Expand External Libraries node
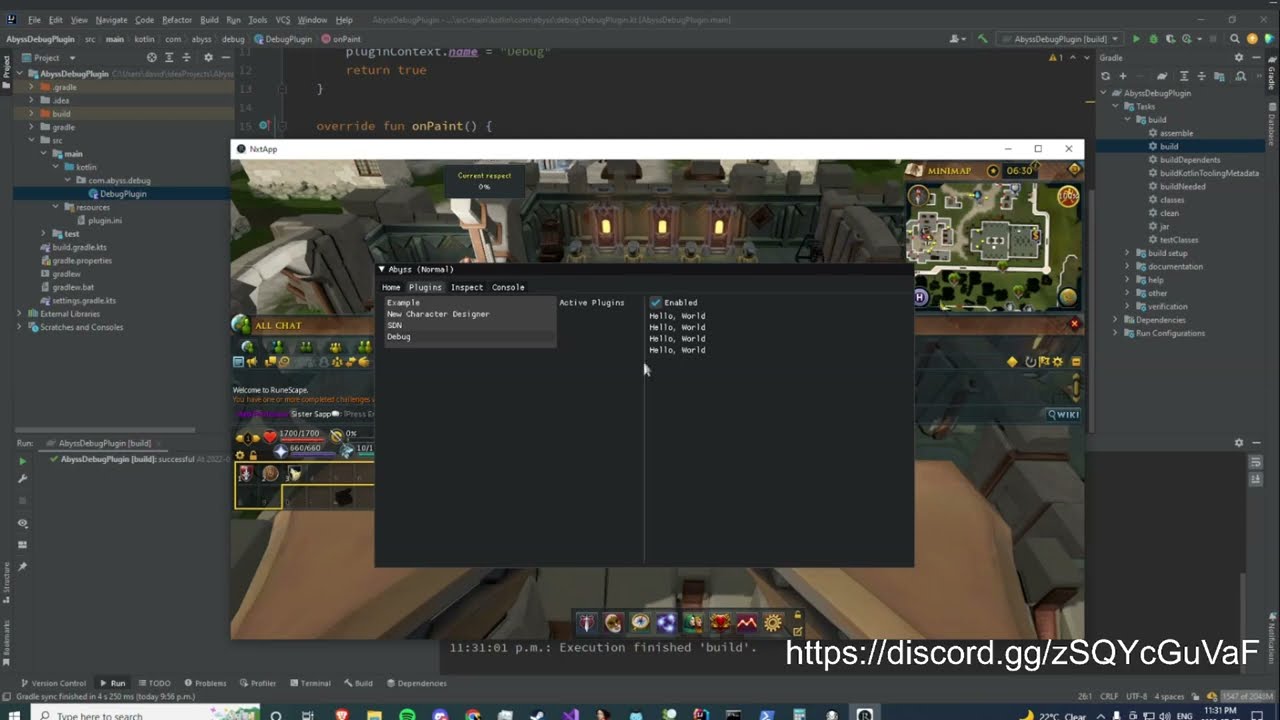Screen dimensions: 1280x720 (x=19, y=314)
